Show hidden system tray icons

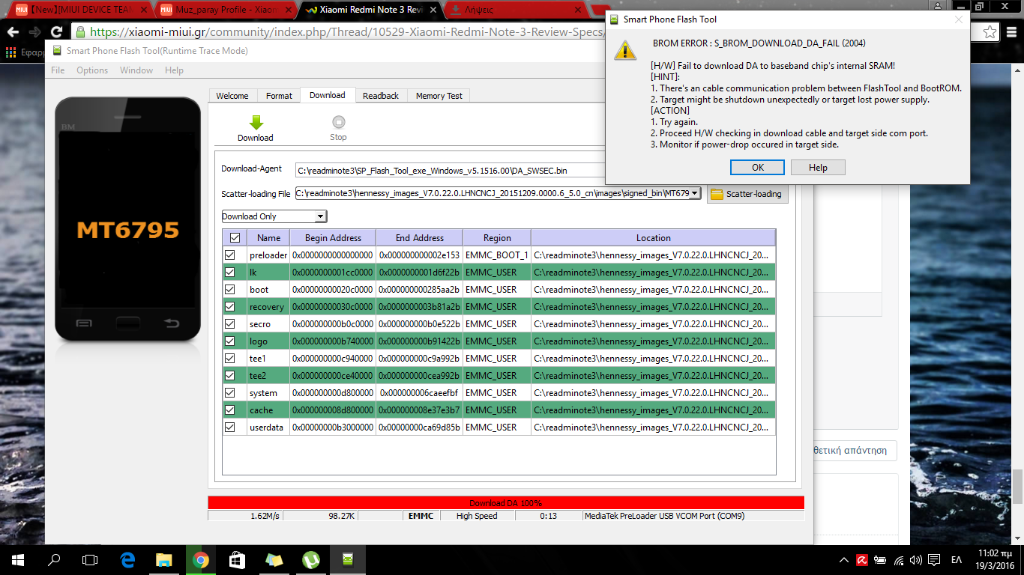842,560
